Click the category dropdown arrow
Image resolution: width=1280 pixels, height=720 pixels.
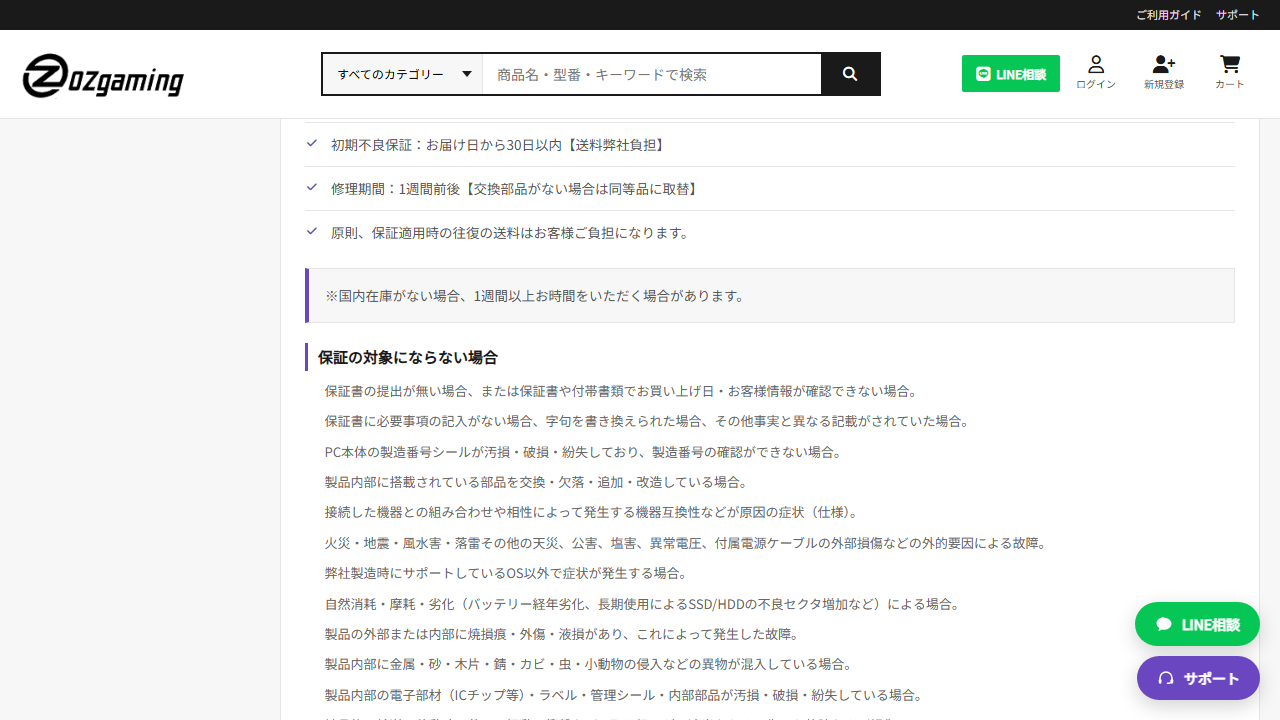pos(467,74)
